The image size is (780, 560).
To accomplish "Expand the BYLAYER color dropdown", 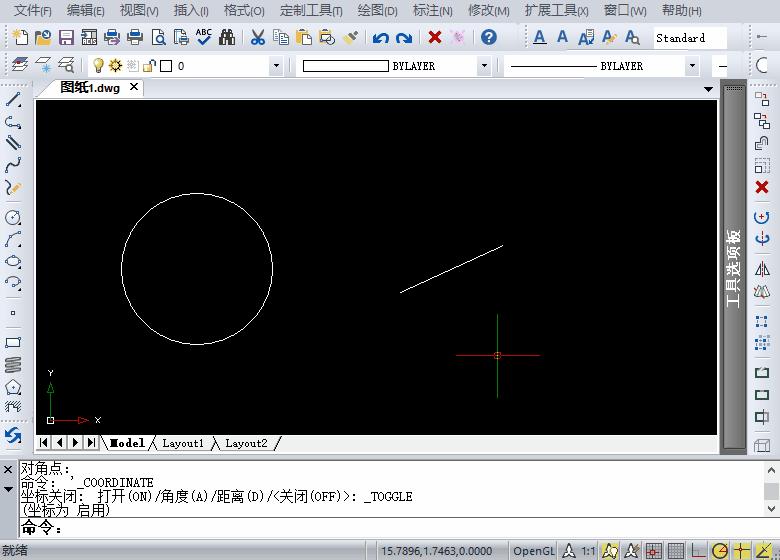I will tap(484, 66).
